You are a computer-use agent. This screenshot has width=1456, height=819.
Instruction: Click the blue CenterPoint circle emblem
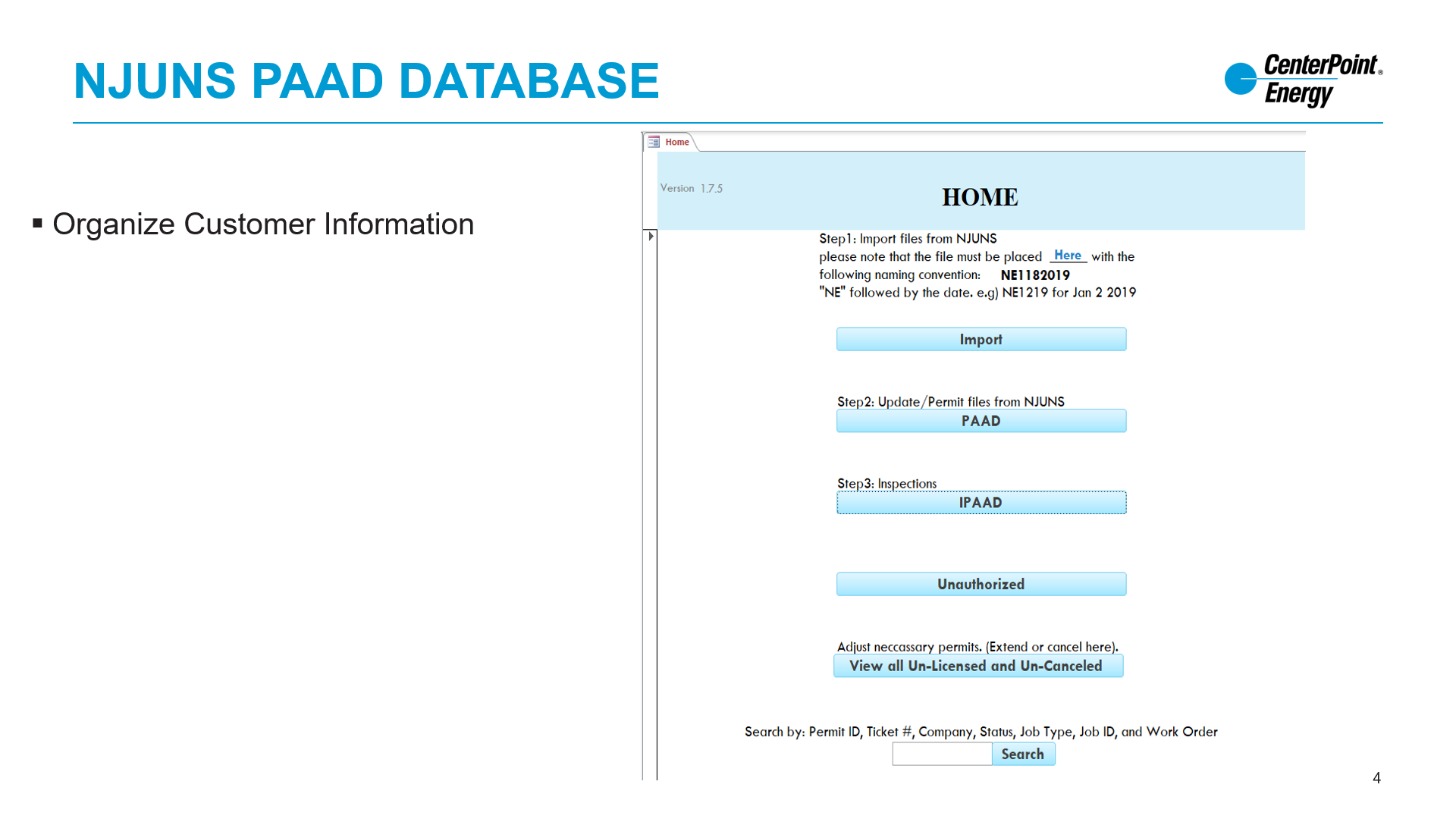click(1240, 79)
